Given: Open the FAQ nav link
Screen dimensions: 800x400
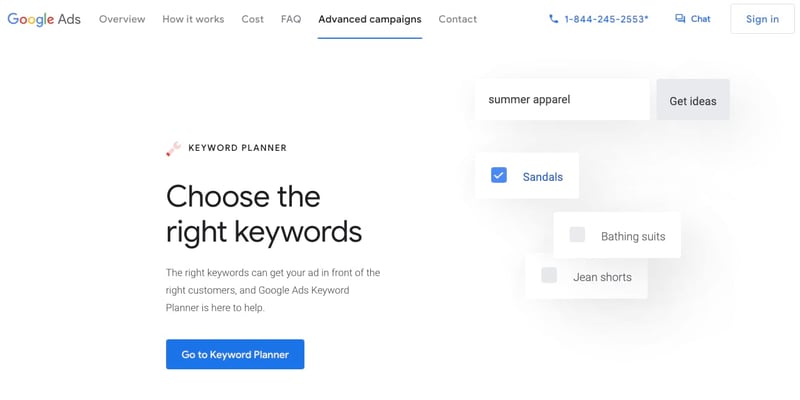Looking at the screenshot, I should pos(291,19).
